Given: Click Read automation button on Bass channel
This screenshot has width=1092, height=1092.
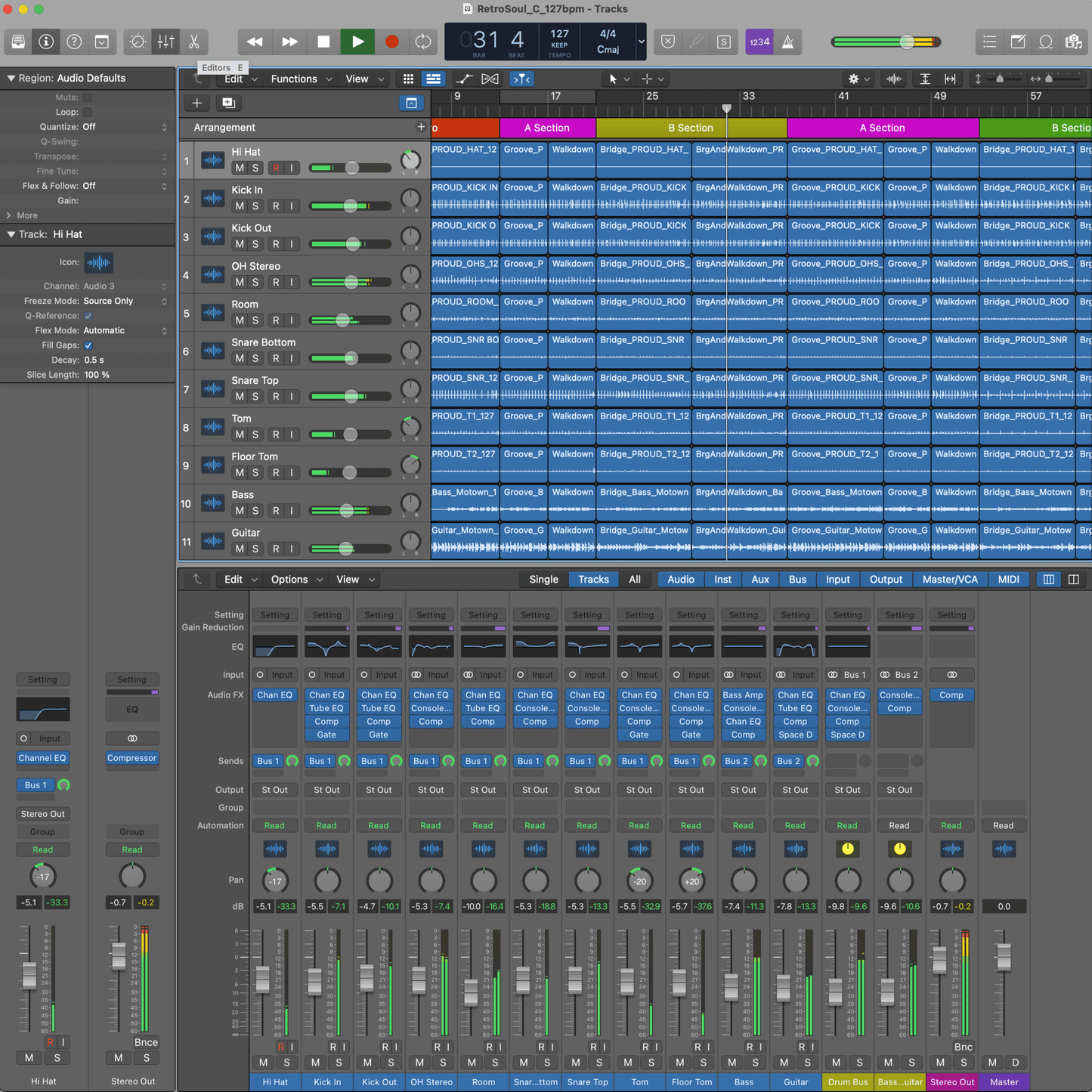Looking at the screenshot, I should coord(743,826).
